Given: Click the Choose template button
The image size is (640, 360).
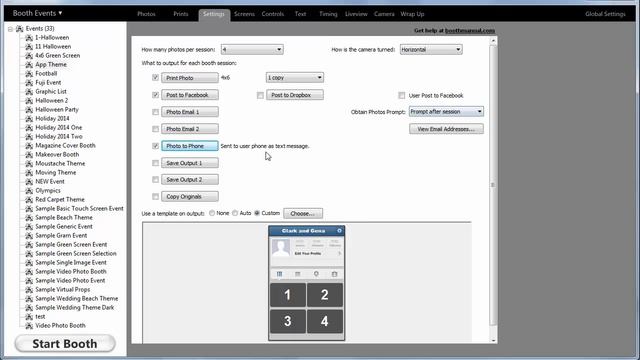Looking at the screenshot, I should point(303,213).
